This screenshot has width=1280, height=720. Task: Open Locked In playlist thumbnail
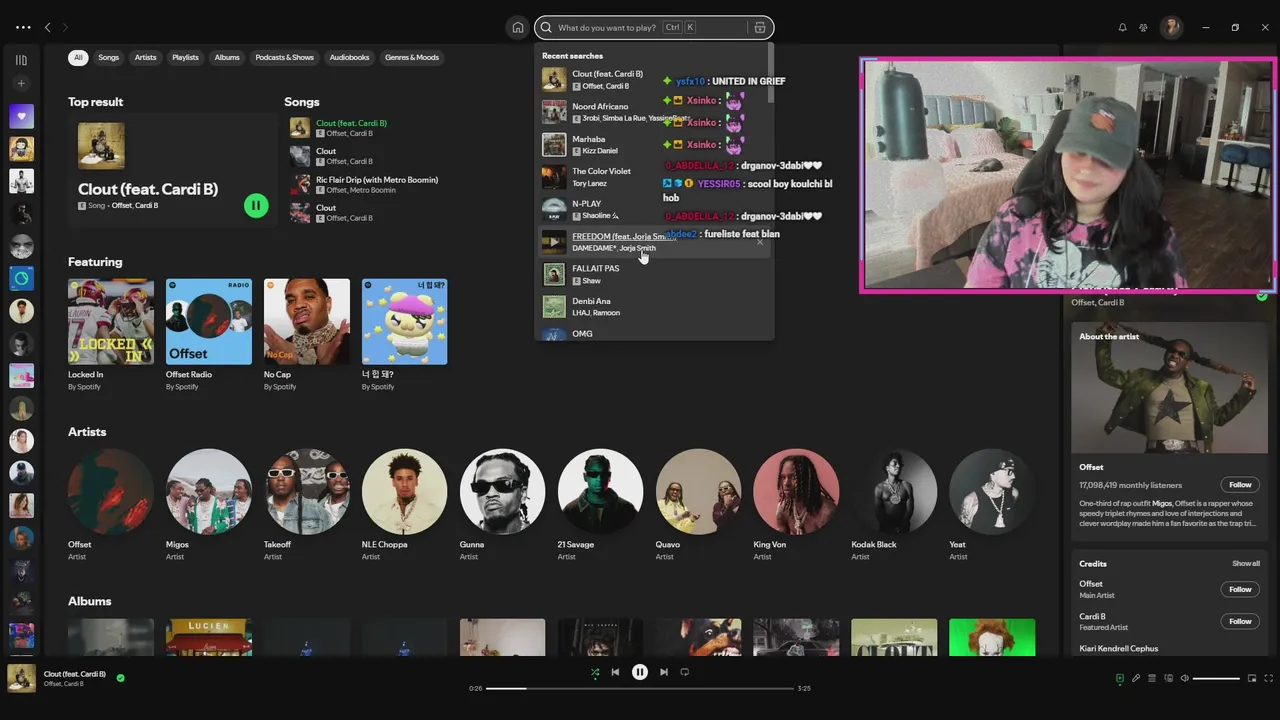coord(111,322)
